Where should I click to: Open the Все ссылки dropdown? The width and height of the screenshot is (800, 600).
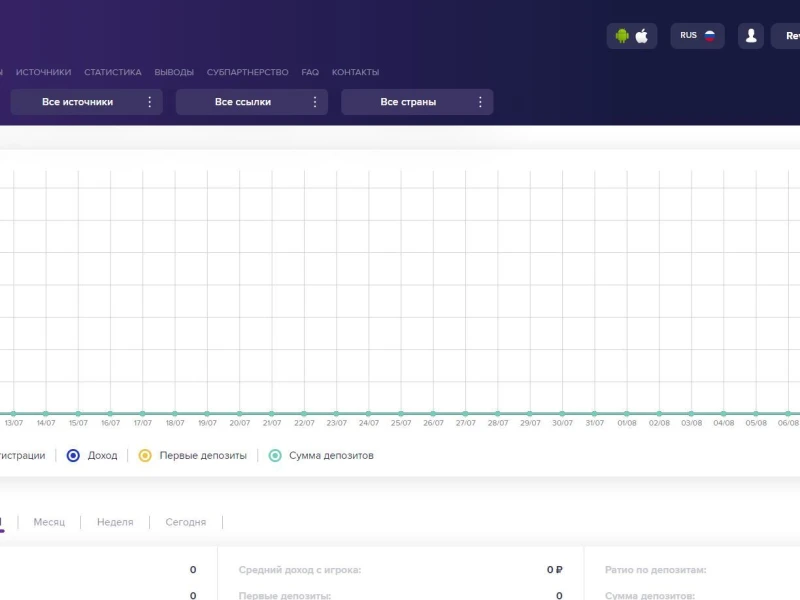tap(243, 102)
